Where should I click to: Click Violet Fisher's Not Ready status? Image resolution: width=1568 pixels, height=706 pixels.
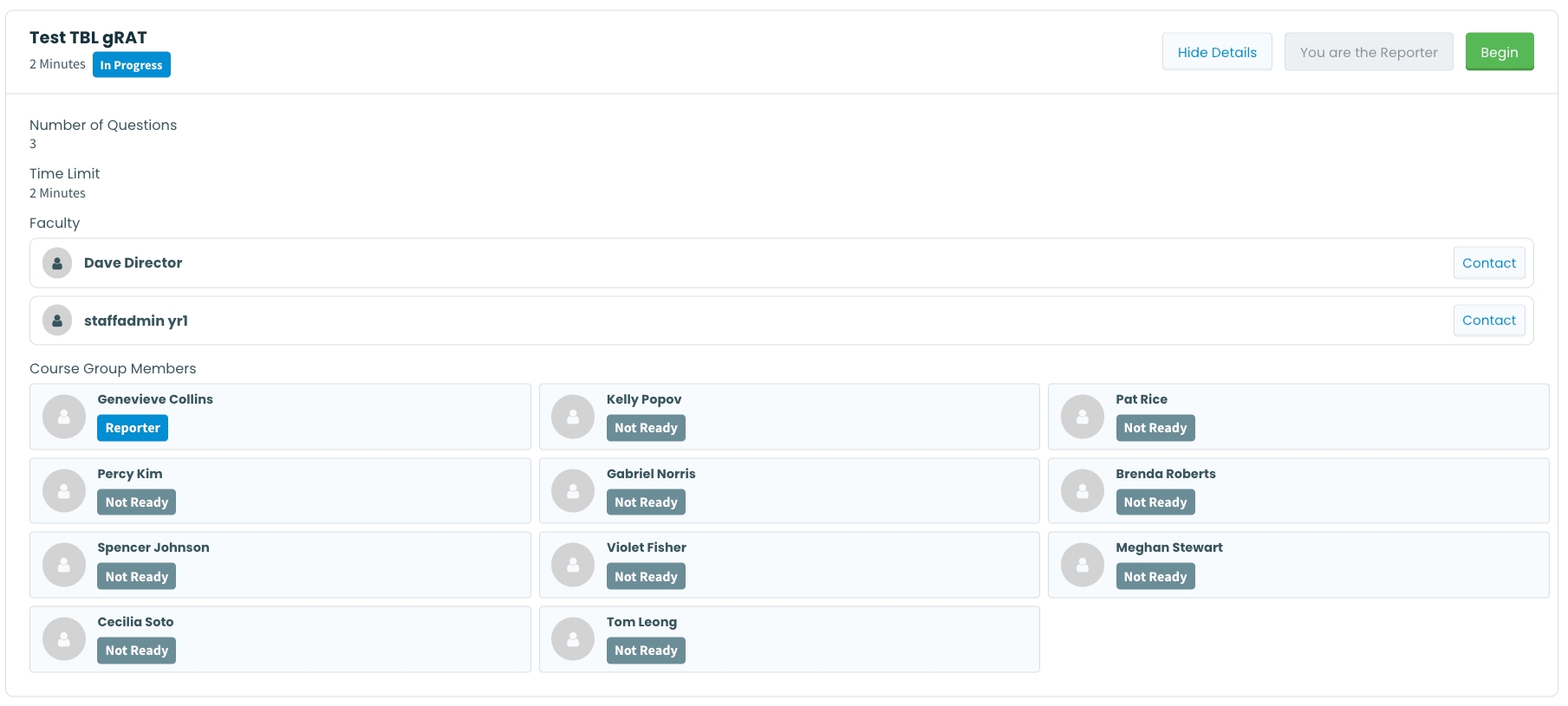coord(646,577)
